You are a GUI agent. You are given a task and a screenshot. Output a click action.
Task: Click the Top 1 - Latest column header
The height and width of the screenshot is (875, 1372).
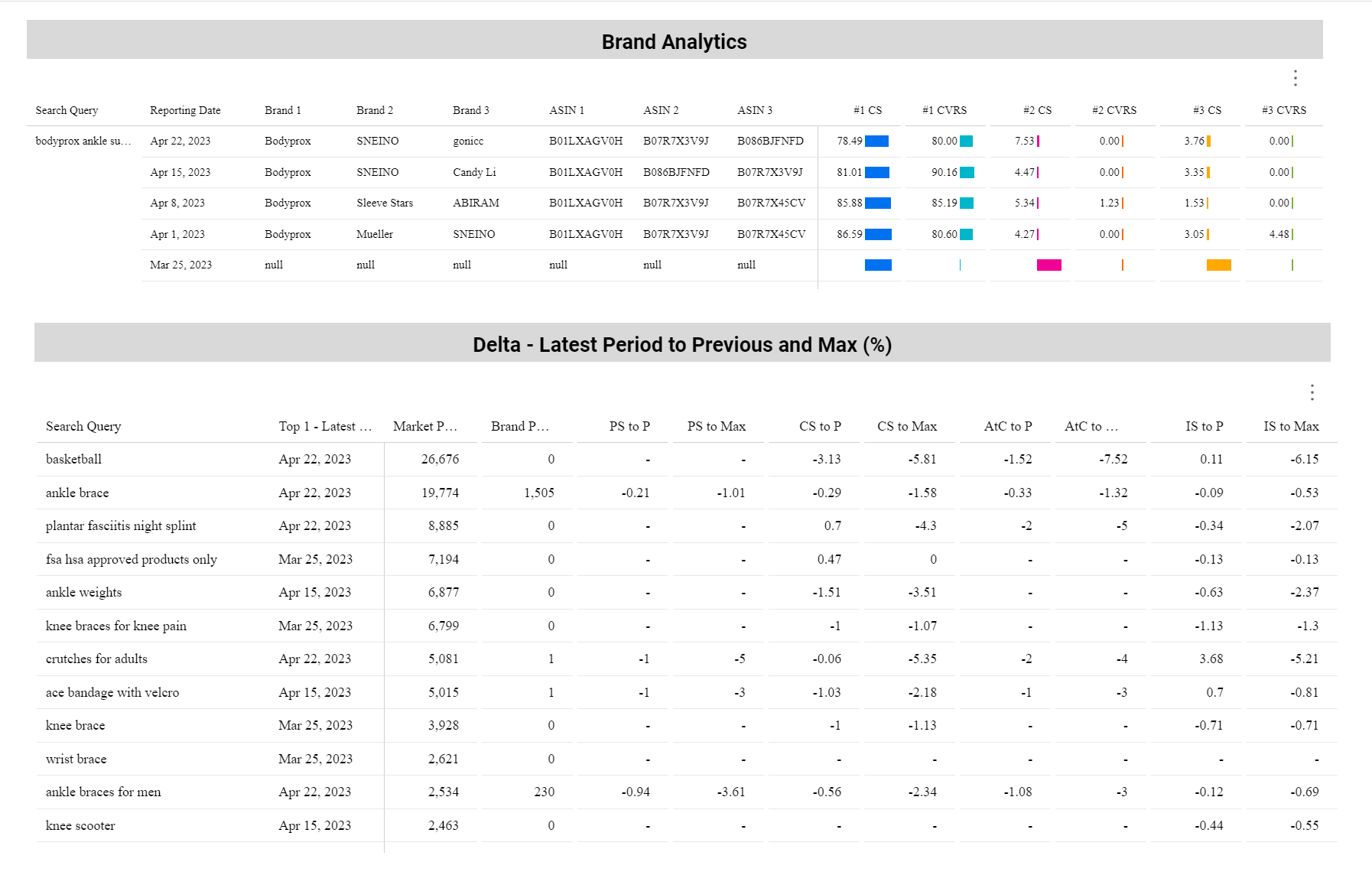325,426
